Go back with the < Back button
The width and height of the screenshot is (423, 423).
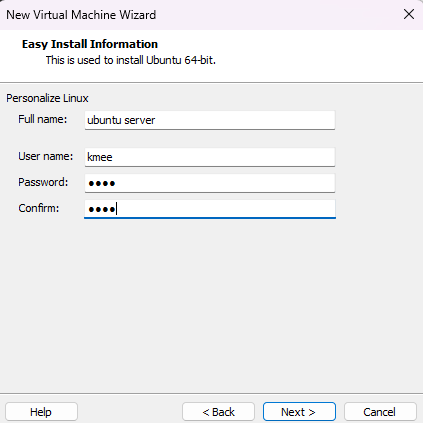tap(218, 412)
